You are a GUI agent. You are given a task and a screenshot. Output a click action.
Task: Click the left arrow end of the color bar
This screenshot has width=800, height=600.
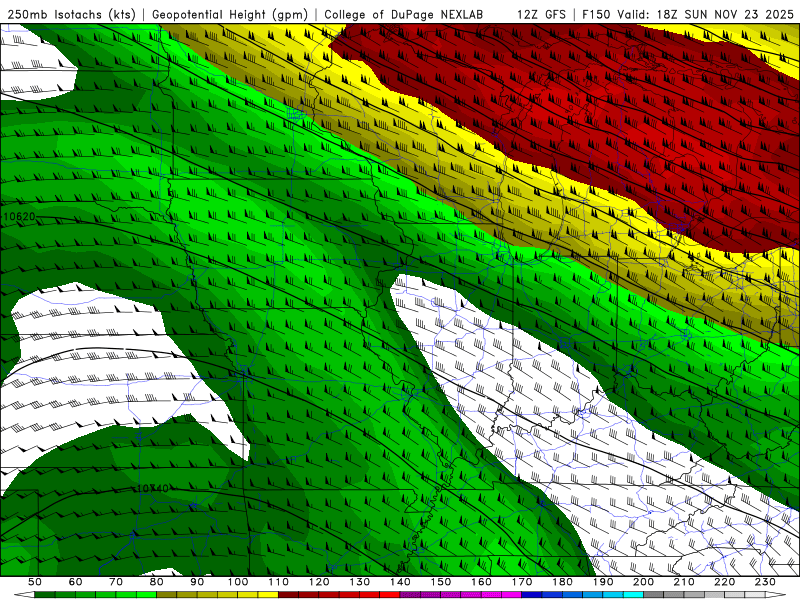[x=24, y=595]
